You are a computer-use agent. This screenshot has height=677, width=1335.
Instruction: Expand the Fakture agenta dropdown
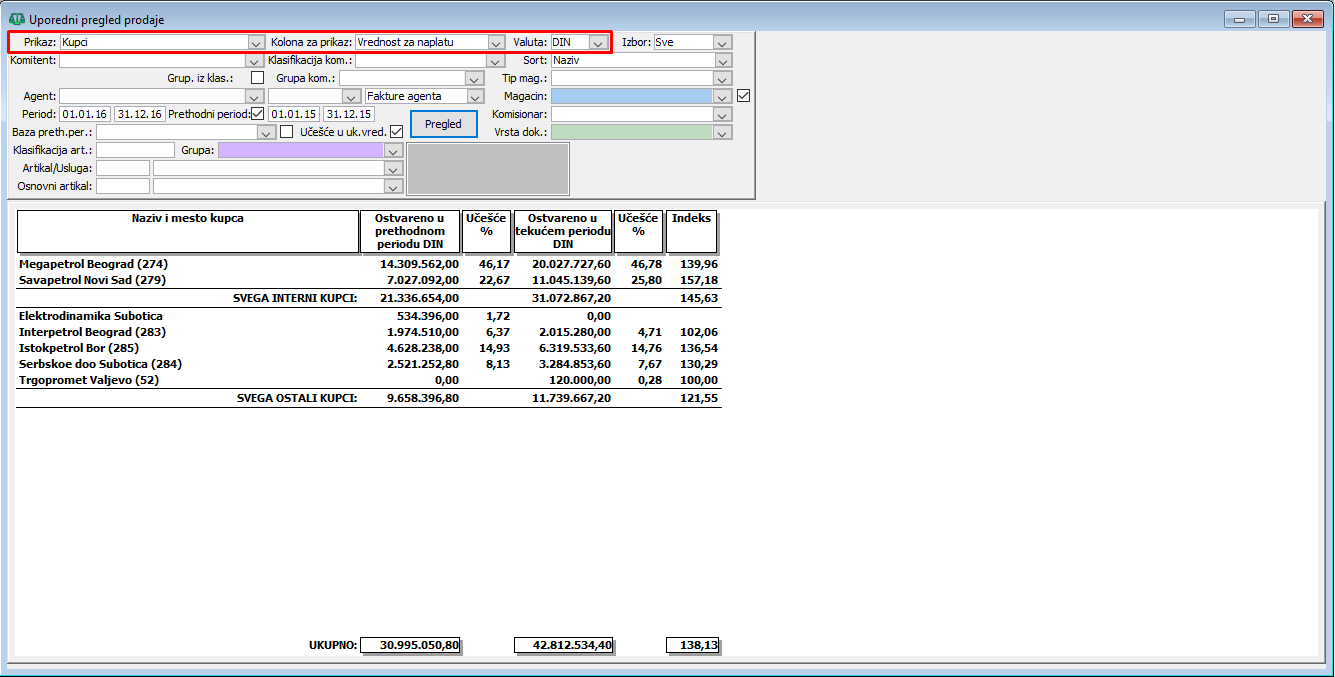point(476,97)
